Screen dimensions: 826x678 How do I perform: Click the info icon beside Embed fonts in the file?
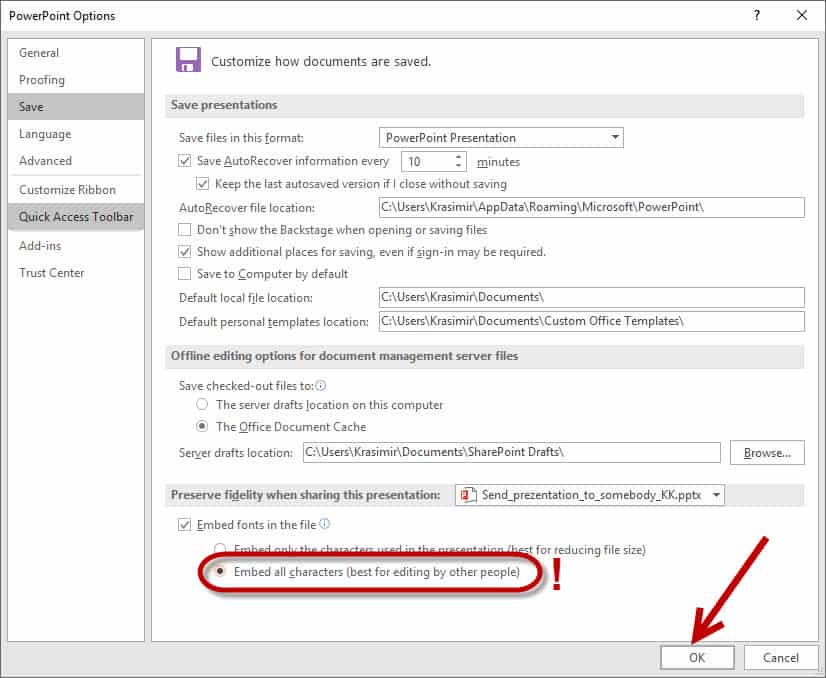pyautogui.click(x=325, y=524)
